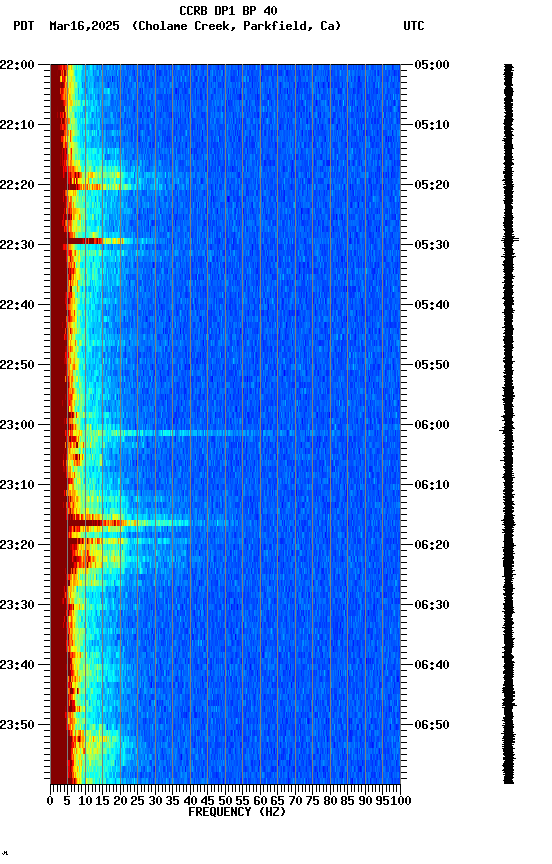Click the date text 'Mar16,2025'
552x864 pixels.
[x=84, y=26]
